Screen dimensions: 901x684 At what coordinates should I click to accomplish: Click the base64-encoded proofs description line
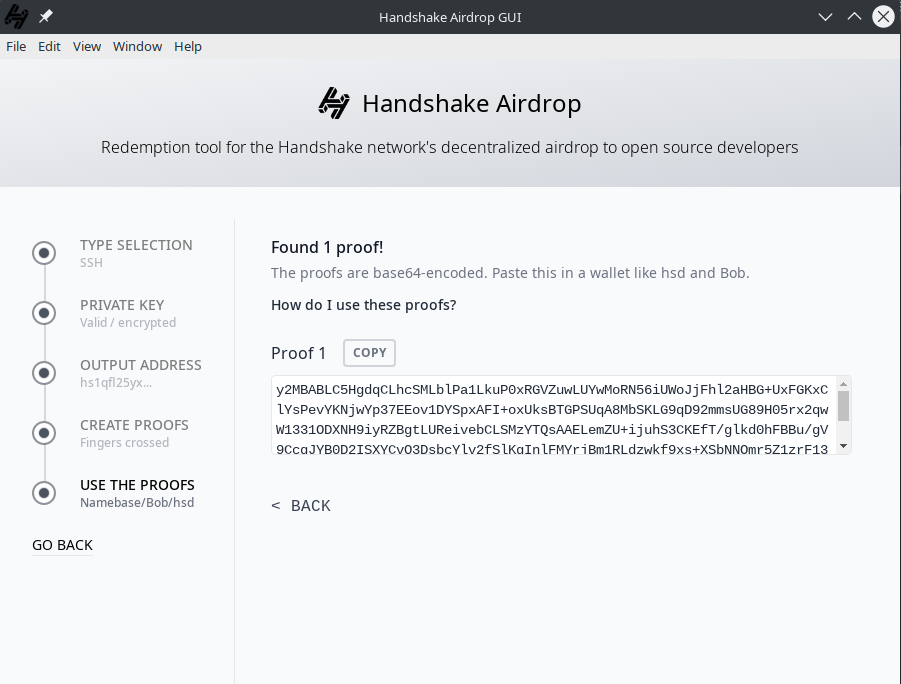[x=510, y=272]
